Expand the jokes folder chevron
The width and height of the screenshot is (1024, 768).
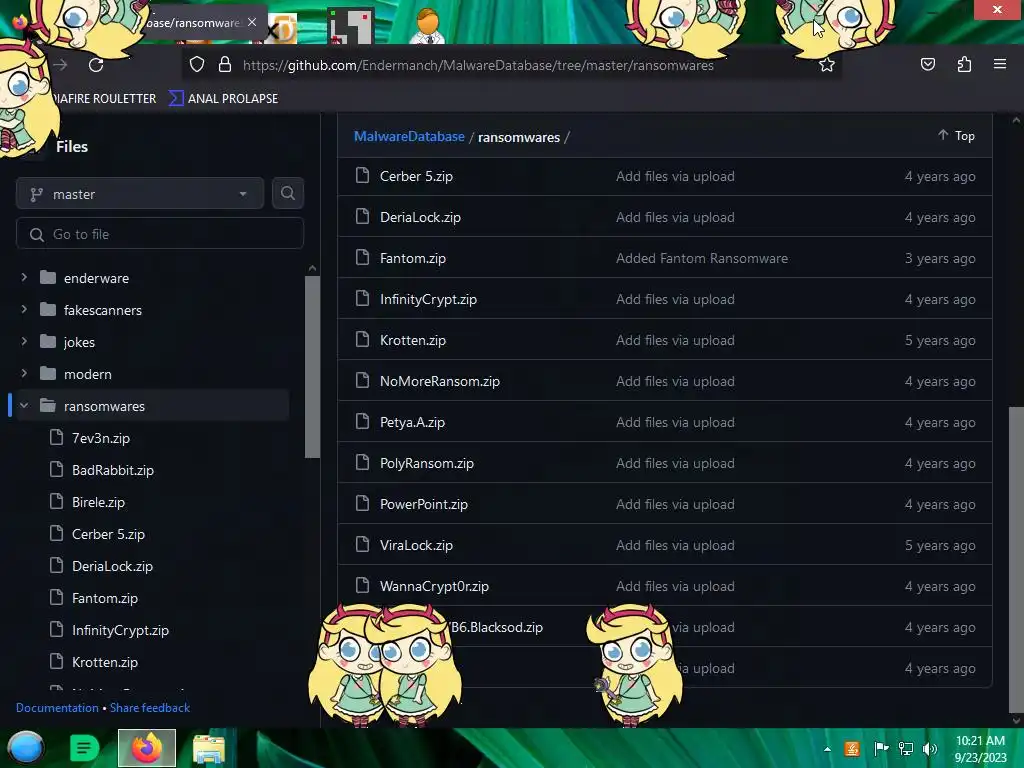(x=24, y=341)
